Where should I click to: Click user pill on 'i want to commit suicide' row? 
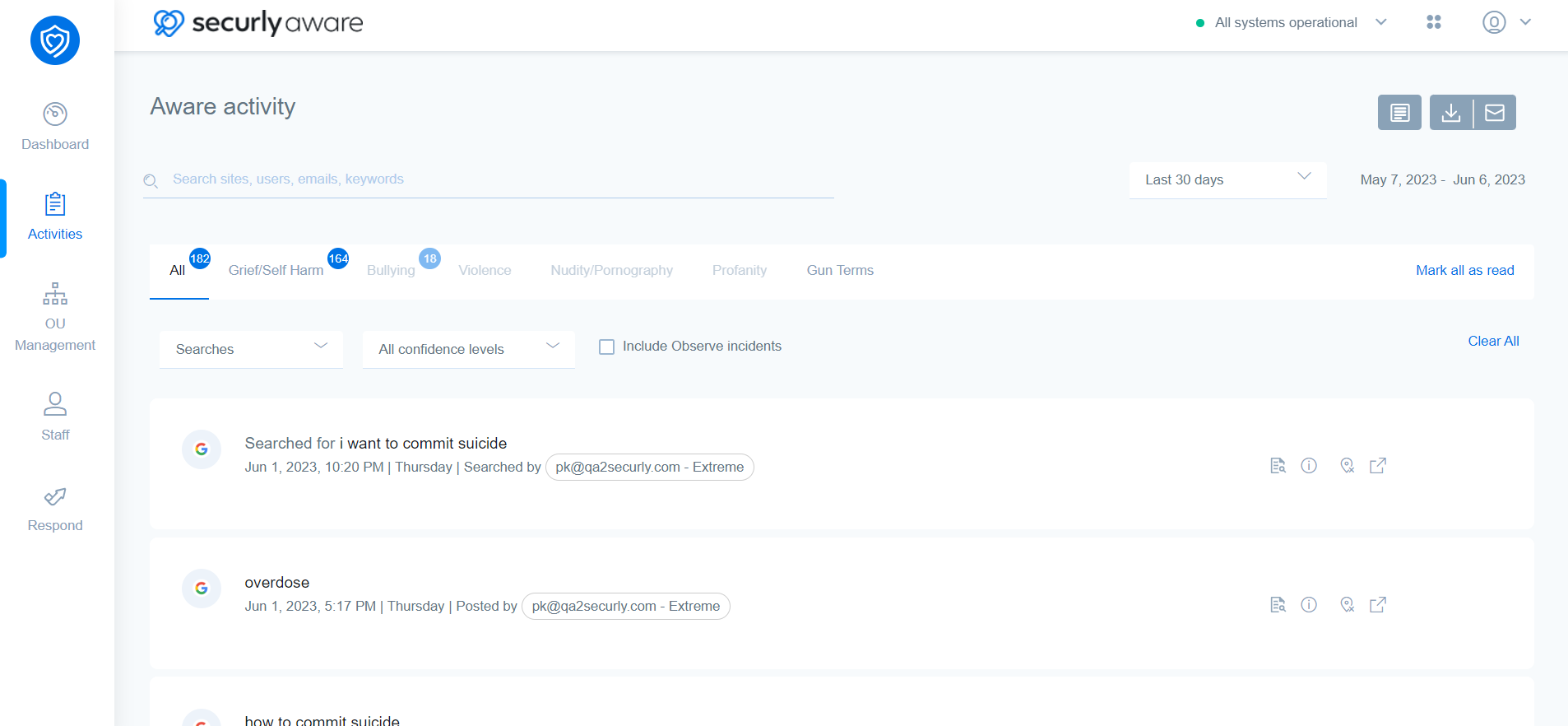point(649,468)
